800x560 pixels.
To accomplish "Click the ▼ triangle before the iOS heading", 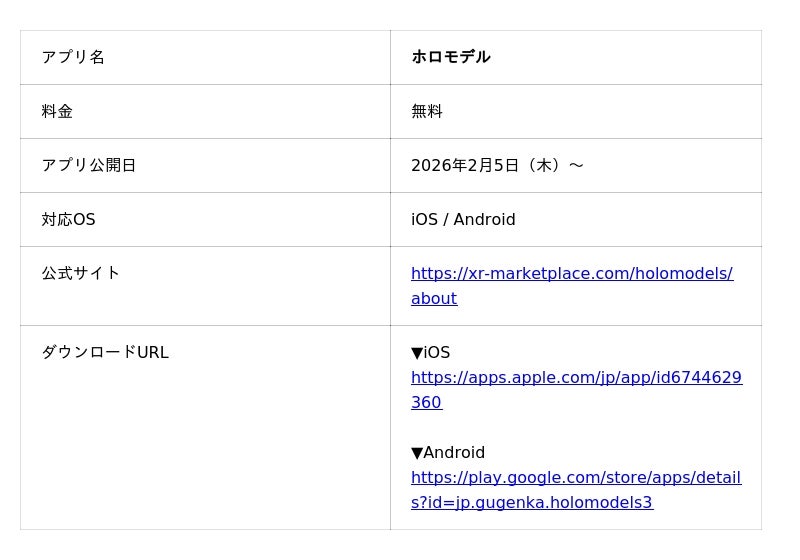I will point(417,353).
